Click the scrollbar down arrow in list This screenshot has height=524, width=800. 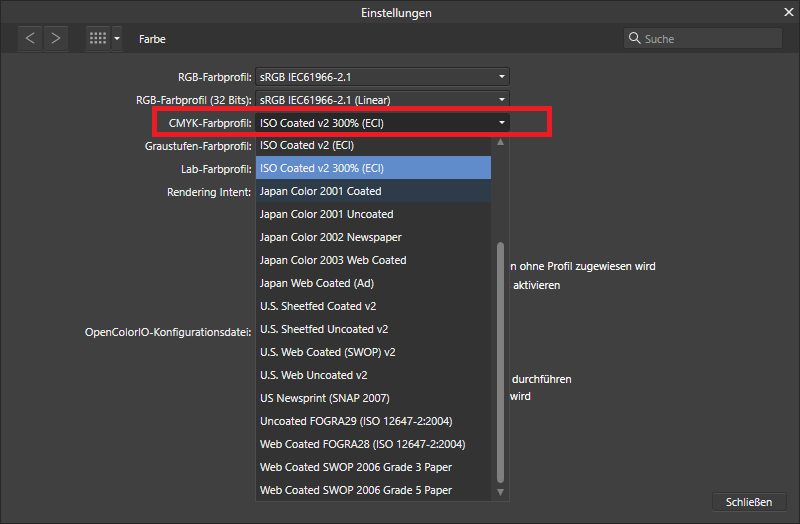click(501, 492)
